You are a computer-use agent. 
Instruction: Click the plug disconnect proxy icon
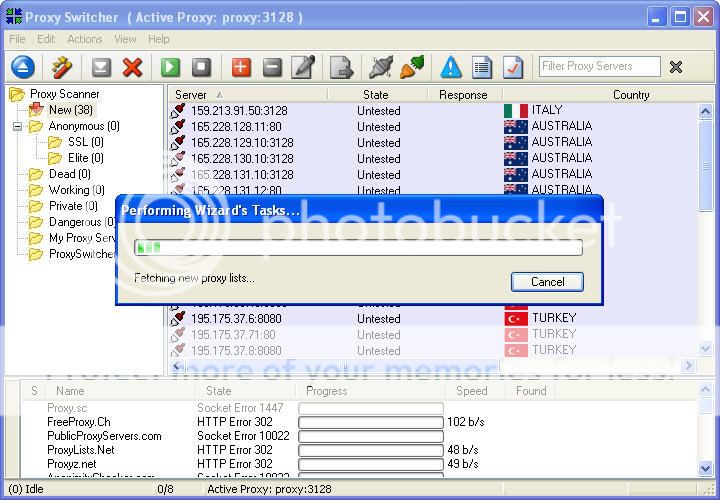pos(380,67)
